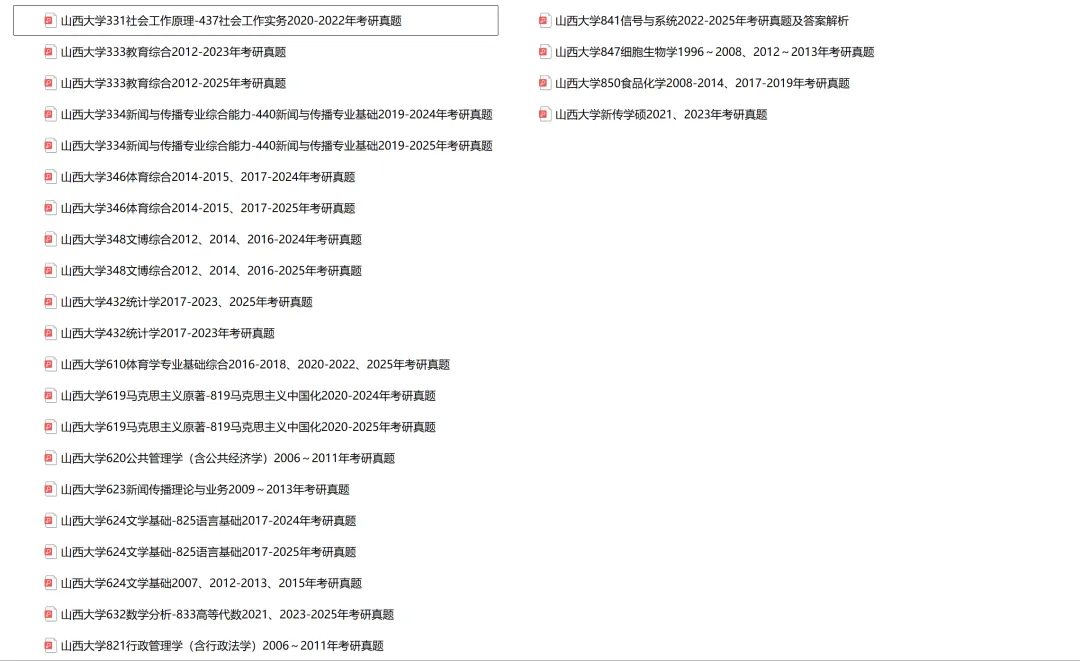Select file 山西大学624文学基础-825语言基础2017-2025年考研真题

pos(209,552)
